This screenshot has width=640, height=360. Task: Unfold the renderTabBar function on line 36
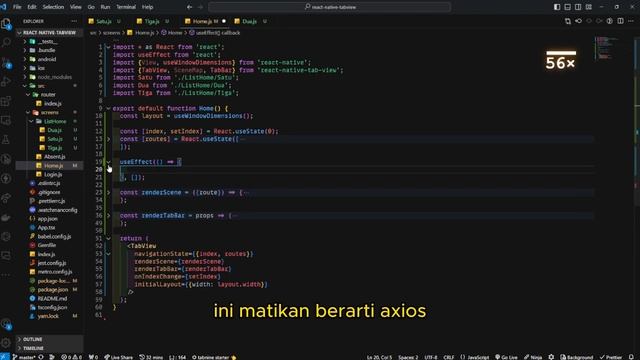tap(109, 216)
